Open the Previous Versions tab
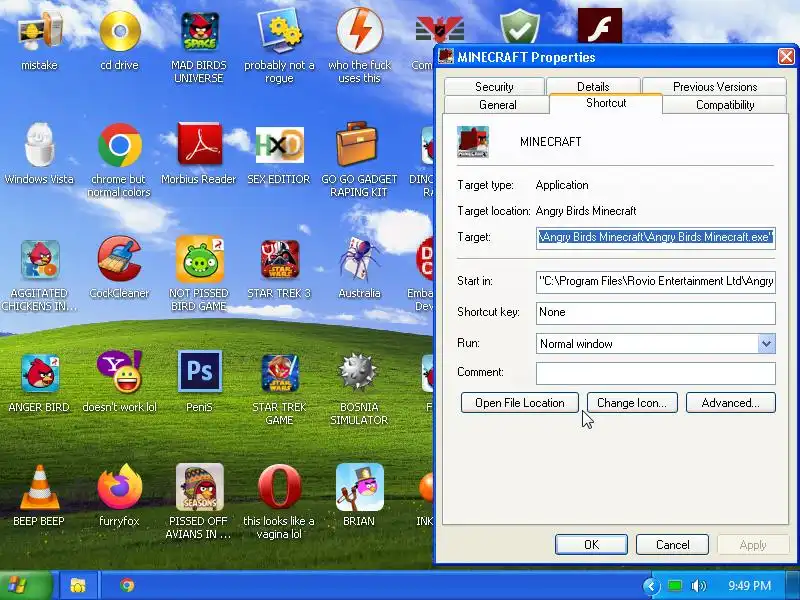The width and height of the screenshot is (800, 600). point(714,86)
